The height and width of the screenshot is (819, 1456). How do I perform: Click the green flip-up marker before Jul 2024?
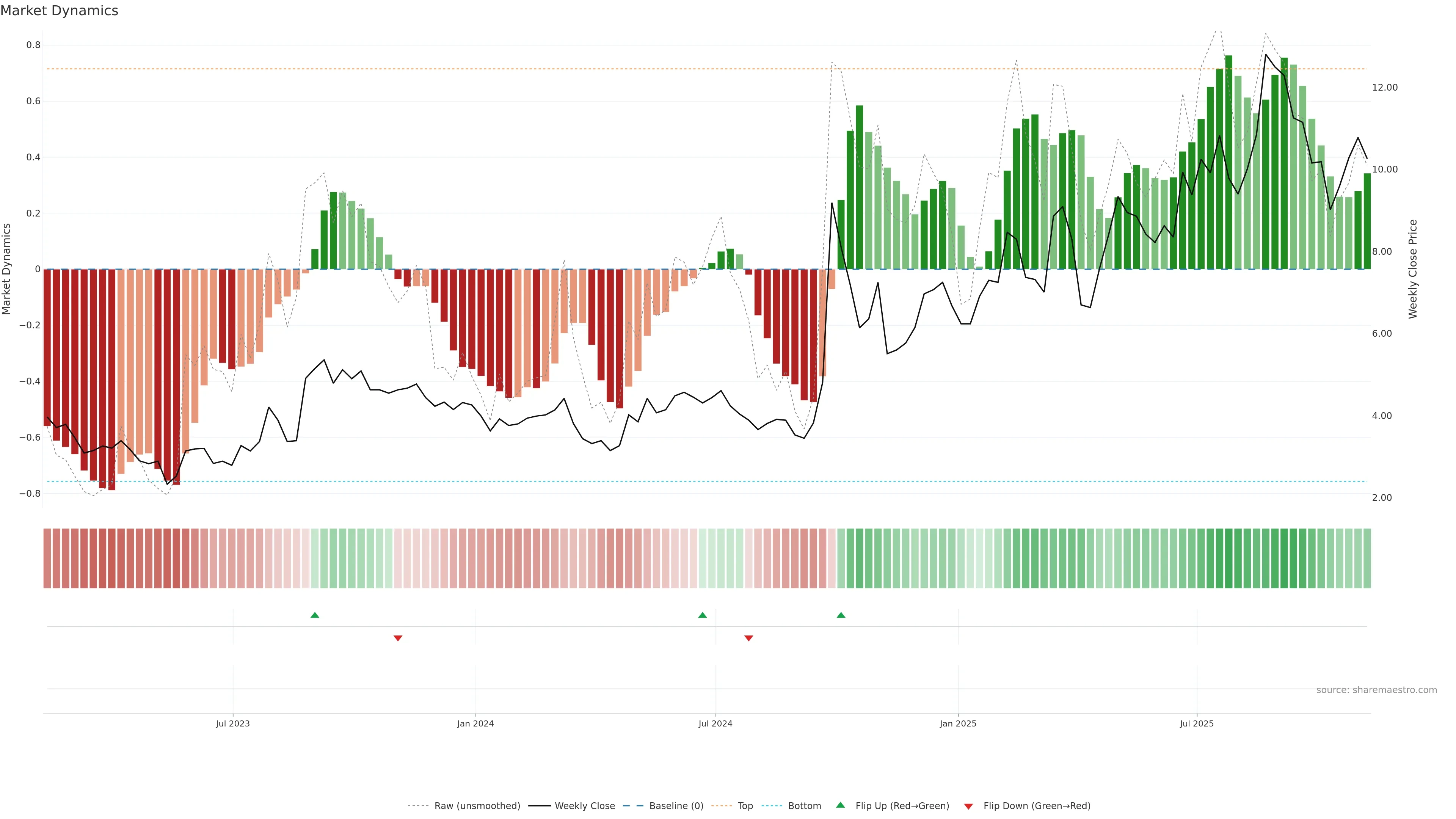point(703,615)
